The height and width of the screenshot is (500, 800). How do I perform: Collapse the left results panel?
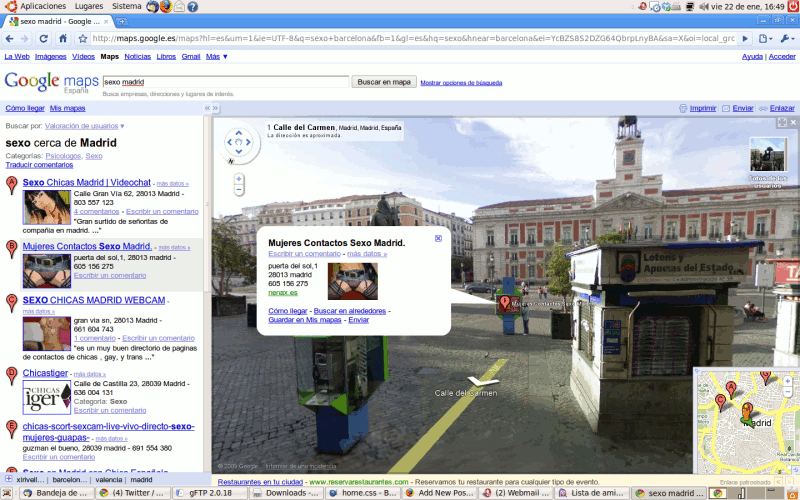[209, 108]
